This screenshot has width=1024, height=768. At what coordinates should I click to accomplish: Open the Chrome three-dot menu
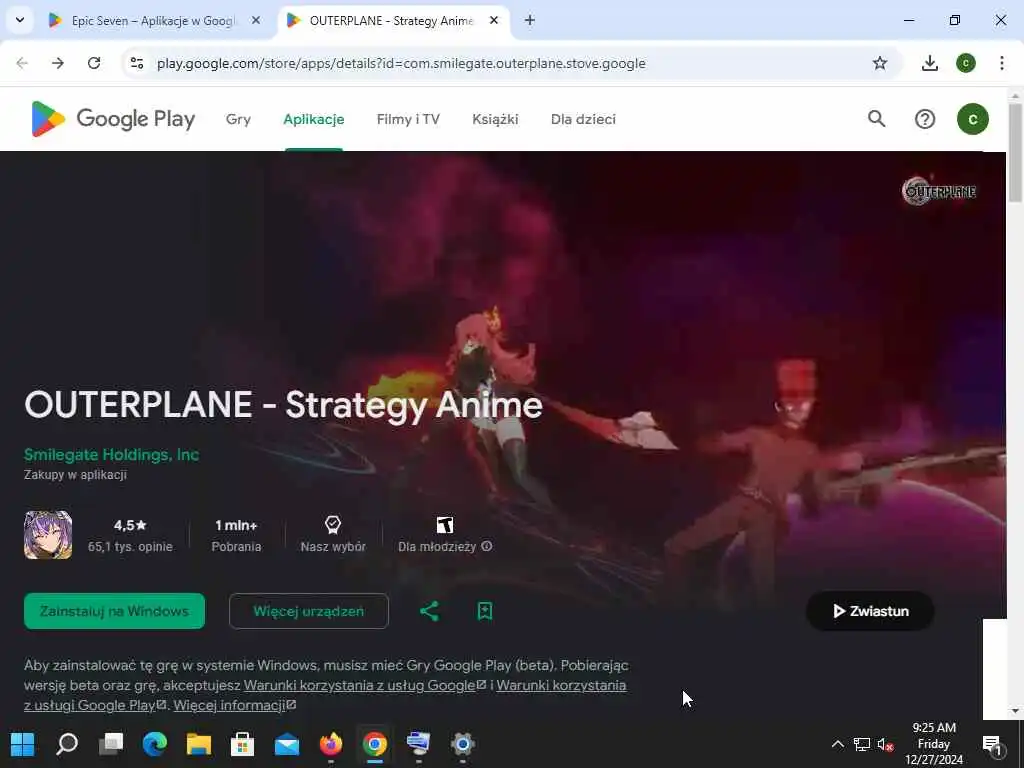pyautogui.click(x=1002, y=63)
